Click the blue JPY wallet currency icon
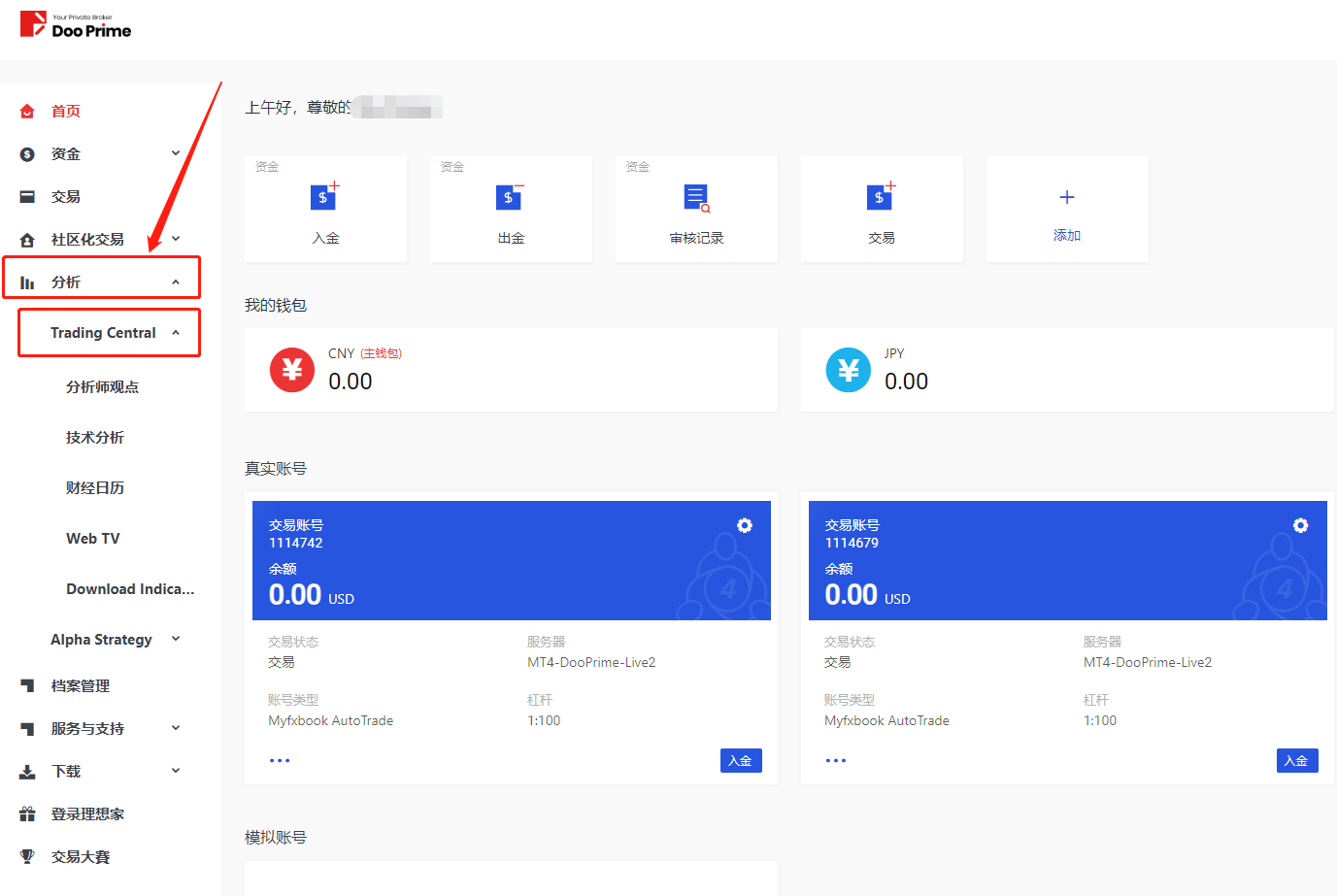The image size is (1337, 896). pos(848,370)
